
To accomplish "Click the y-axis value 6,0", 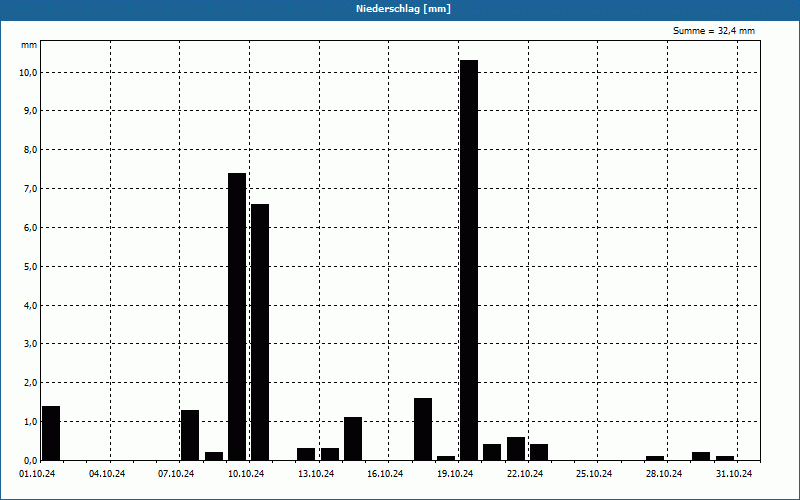I will [30, 228].
